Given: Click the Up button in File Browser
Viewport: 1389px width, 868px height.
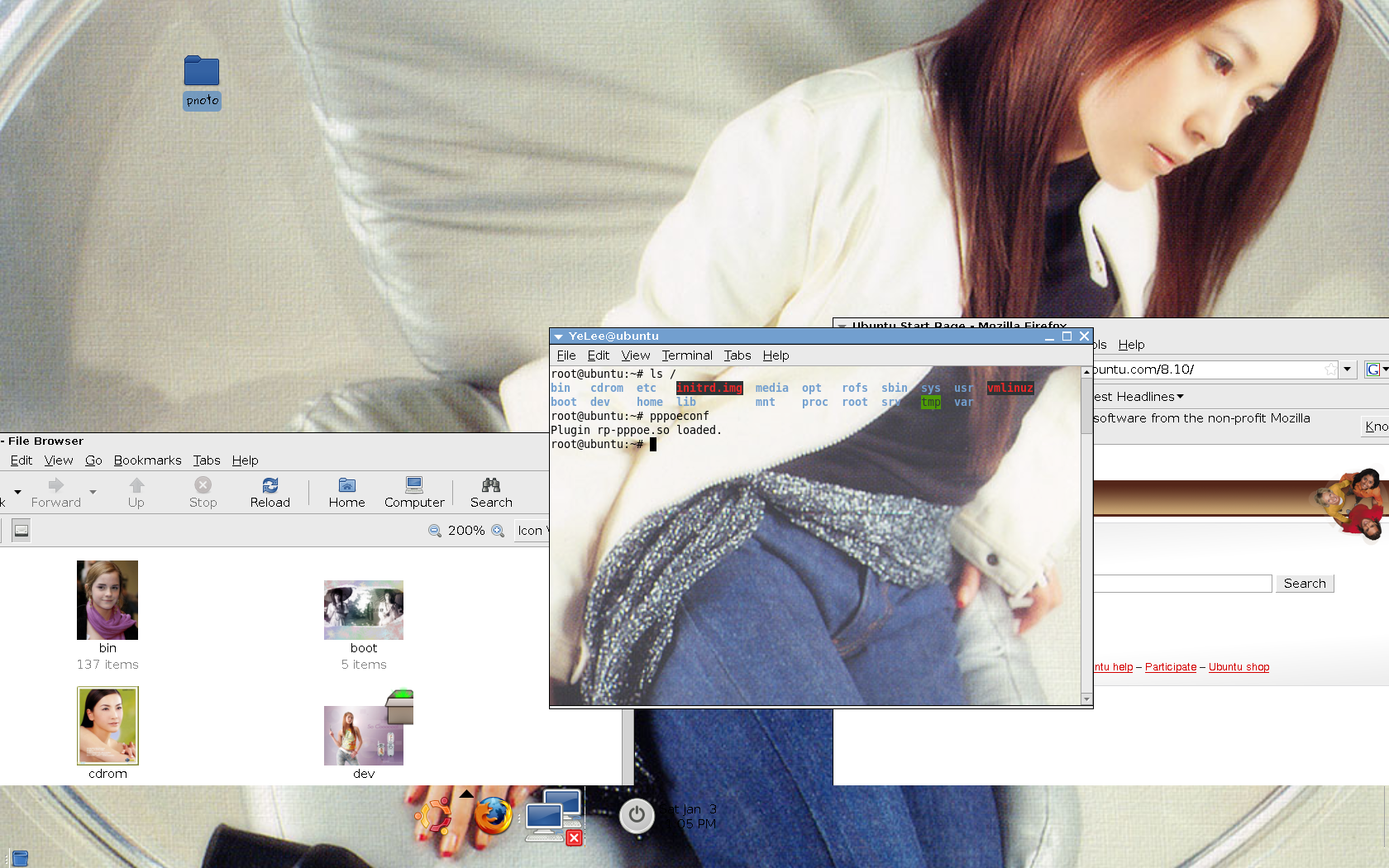Looking at the screenshot, I should (136, 492).
